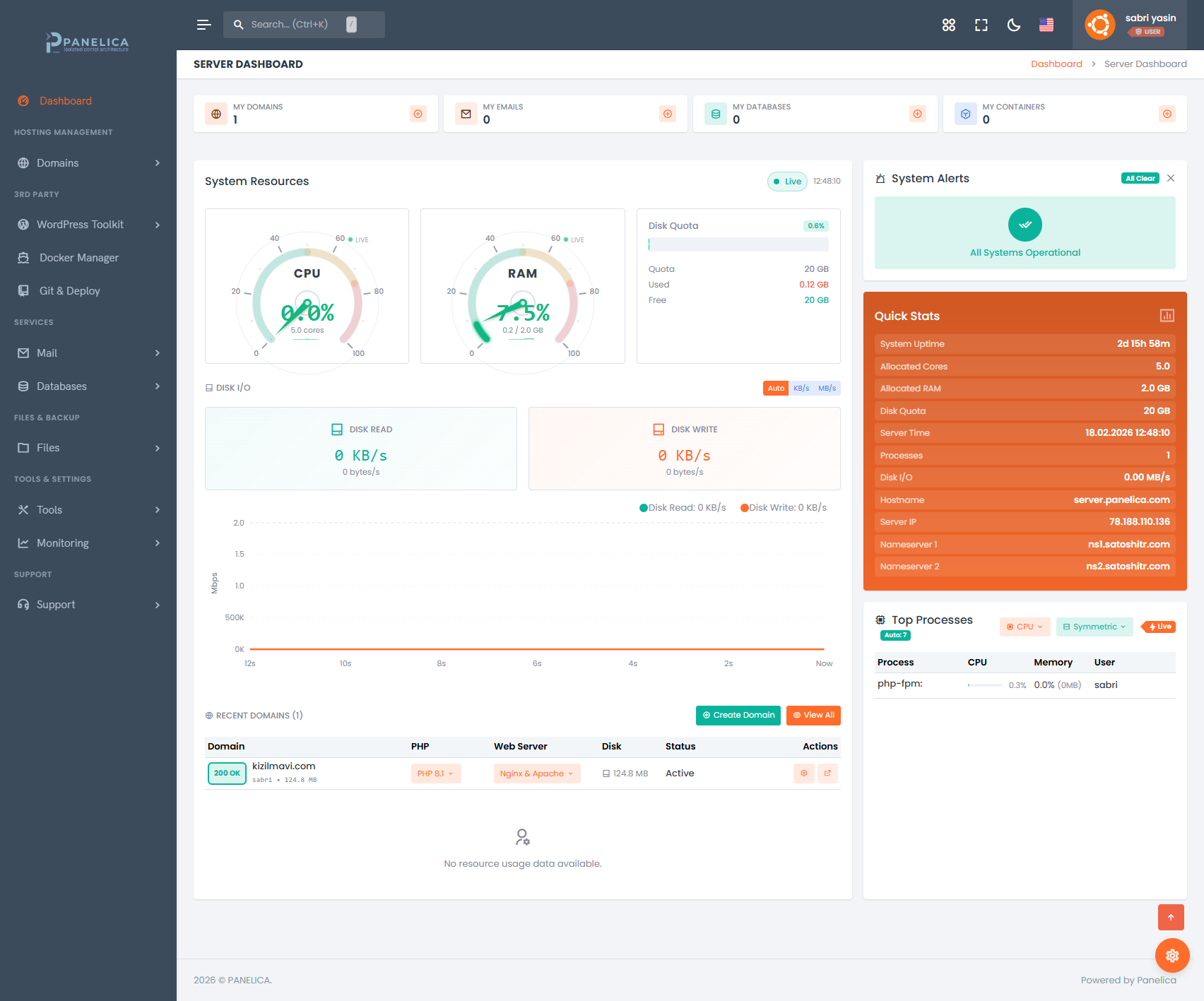The width and height of the screenshot is (1204, 1001).
Task: Click the scroll-to-top arrow button
Action: click(1171, 918)
